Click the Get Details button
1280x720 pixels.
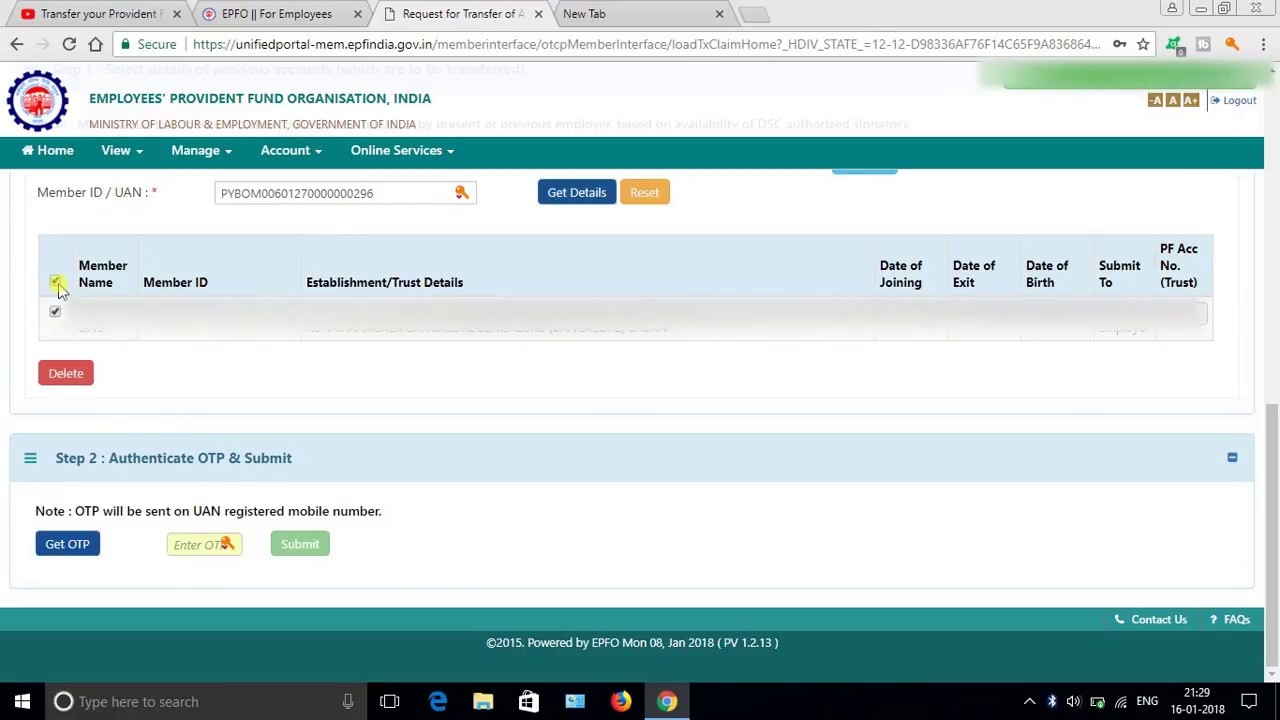pos(576,192)
